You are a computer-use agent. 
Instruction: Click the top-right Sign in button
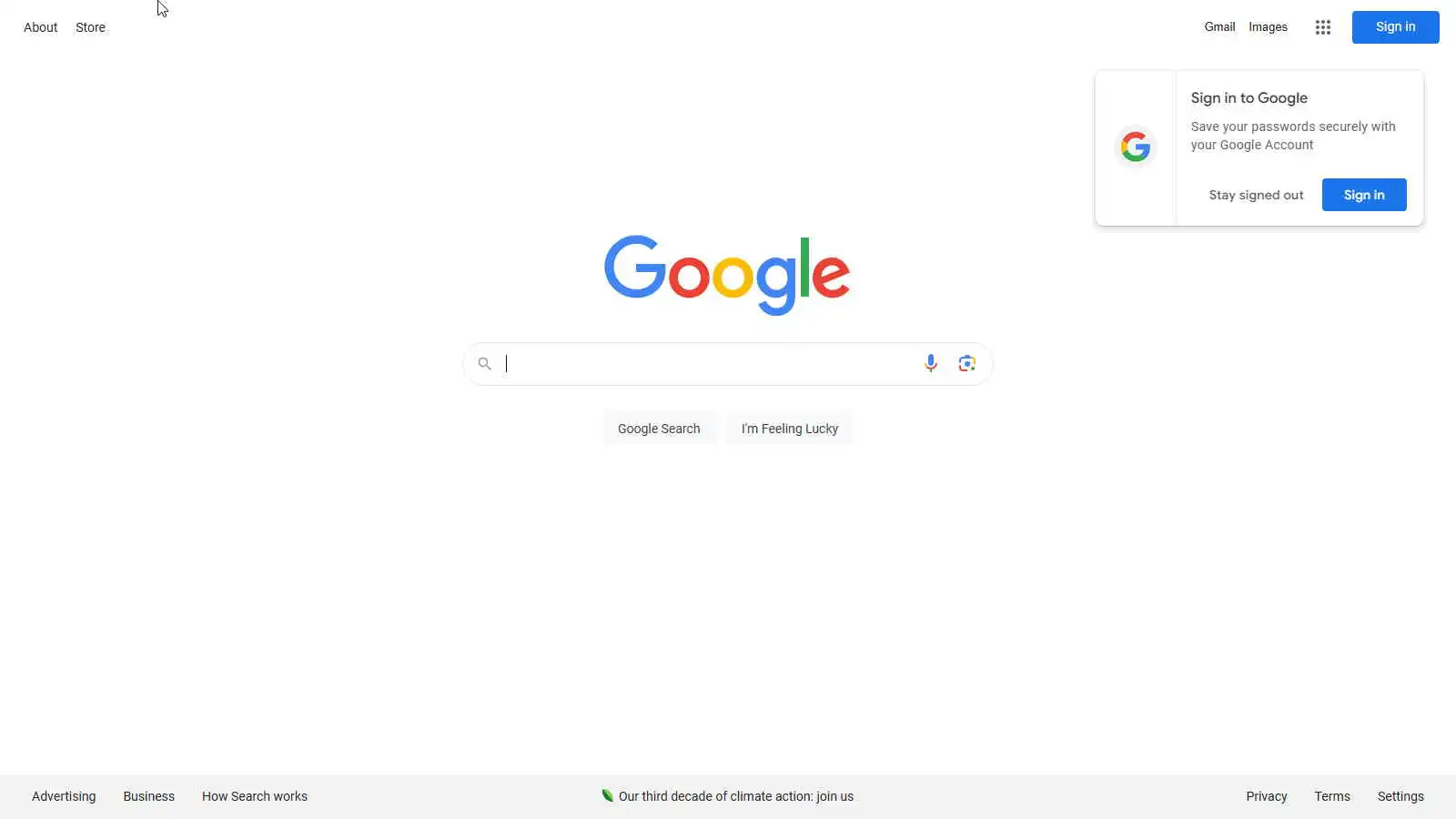[1395, 27]
